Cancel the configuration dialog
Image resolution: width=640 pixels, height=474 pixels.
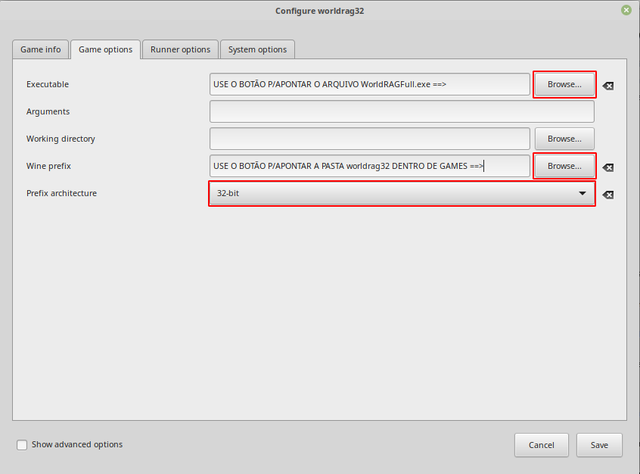point(541,445)
